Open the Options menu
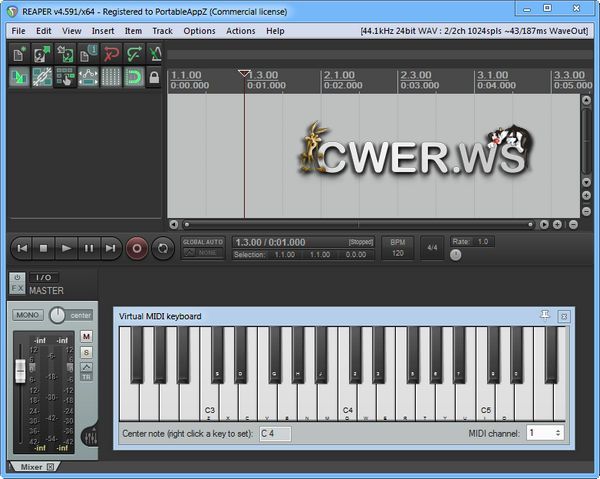Image resolution: width=600 pixels, height=479 pixels. 199,31
